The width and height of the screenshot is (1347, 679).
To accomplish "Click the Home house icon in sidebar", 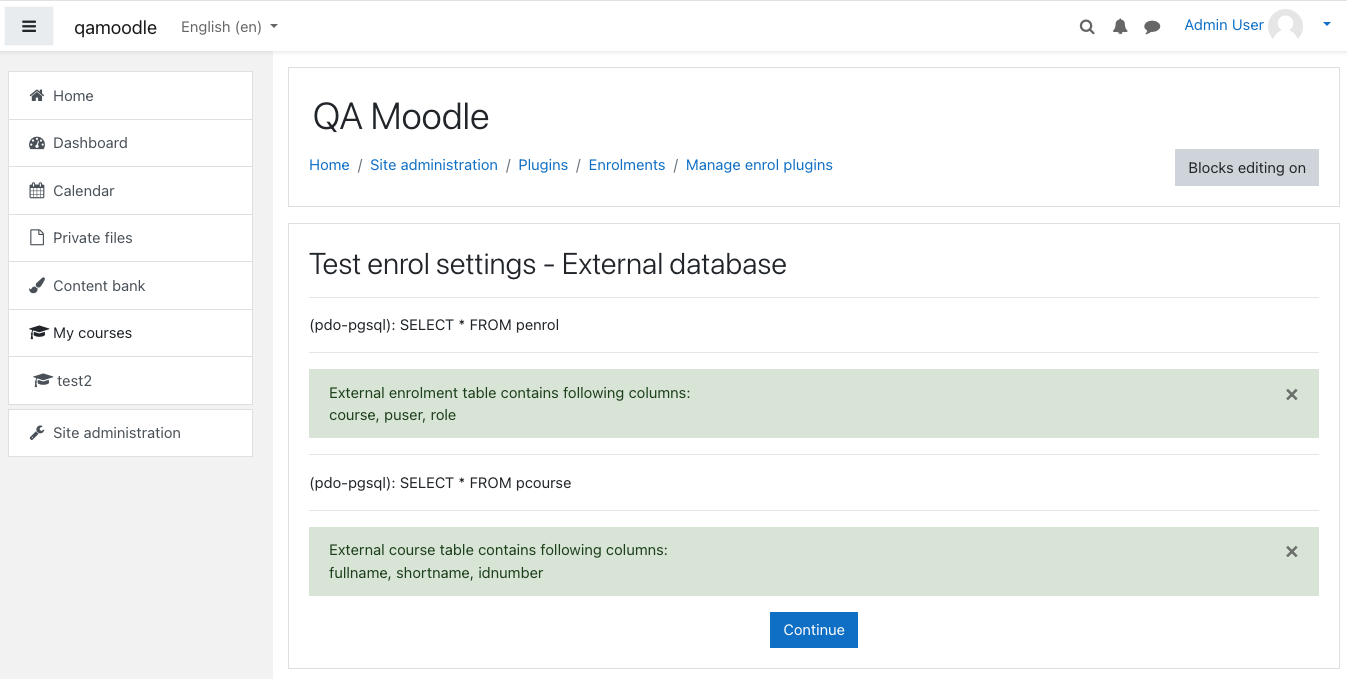I will pos(37,96).
